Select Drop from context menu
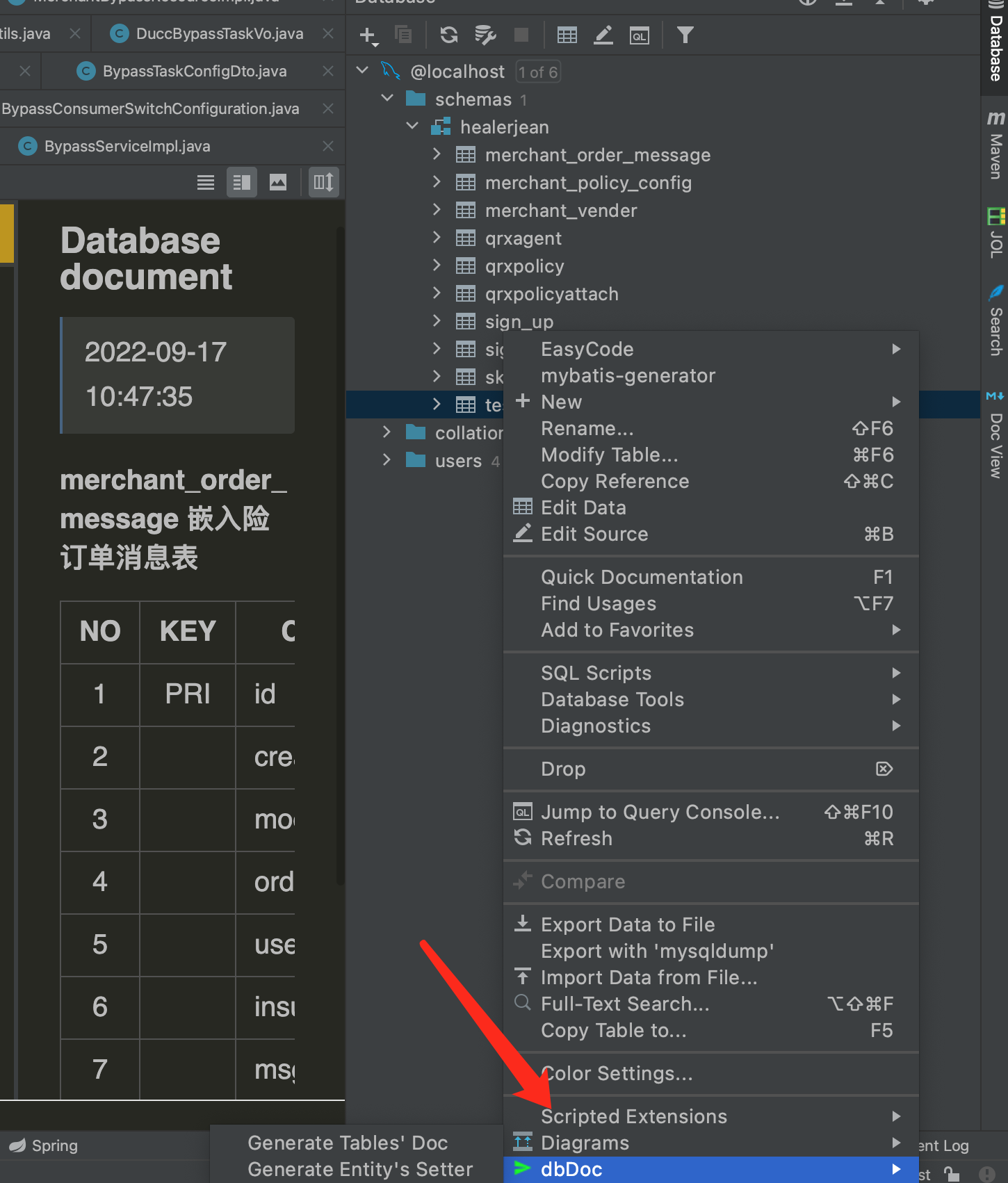The image size is (1008, 1183). (711, 769)
